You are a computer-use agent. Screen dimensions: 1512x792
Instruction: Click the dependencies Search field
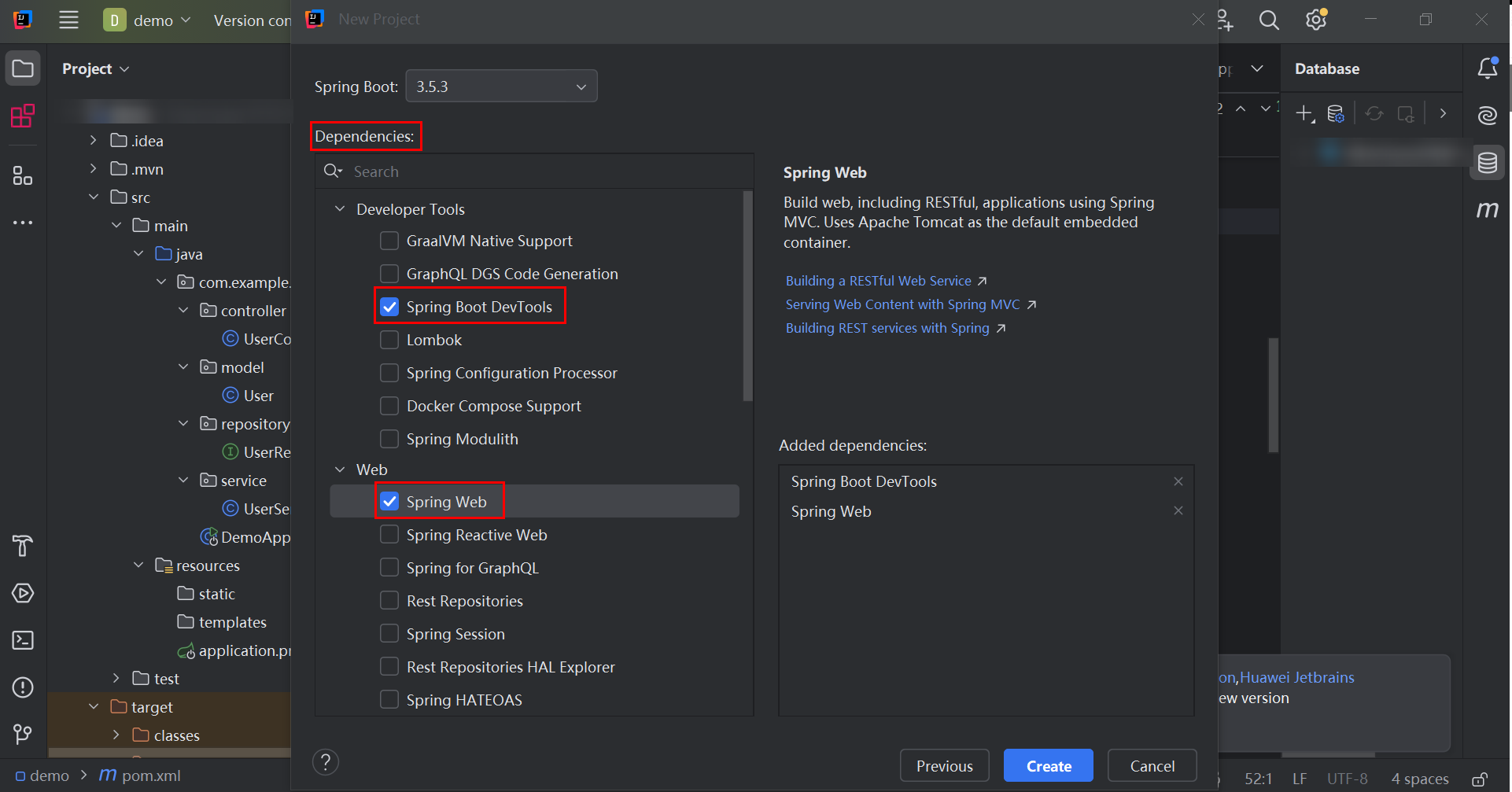[543, 171]
